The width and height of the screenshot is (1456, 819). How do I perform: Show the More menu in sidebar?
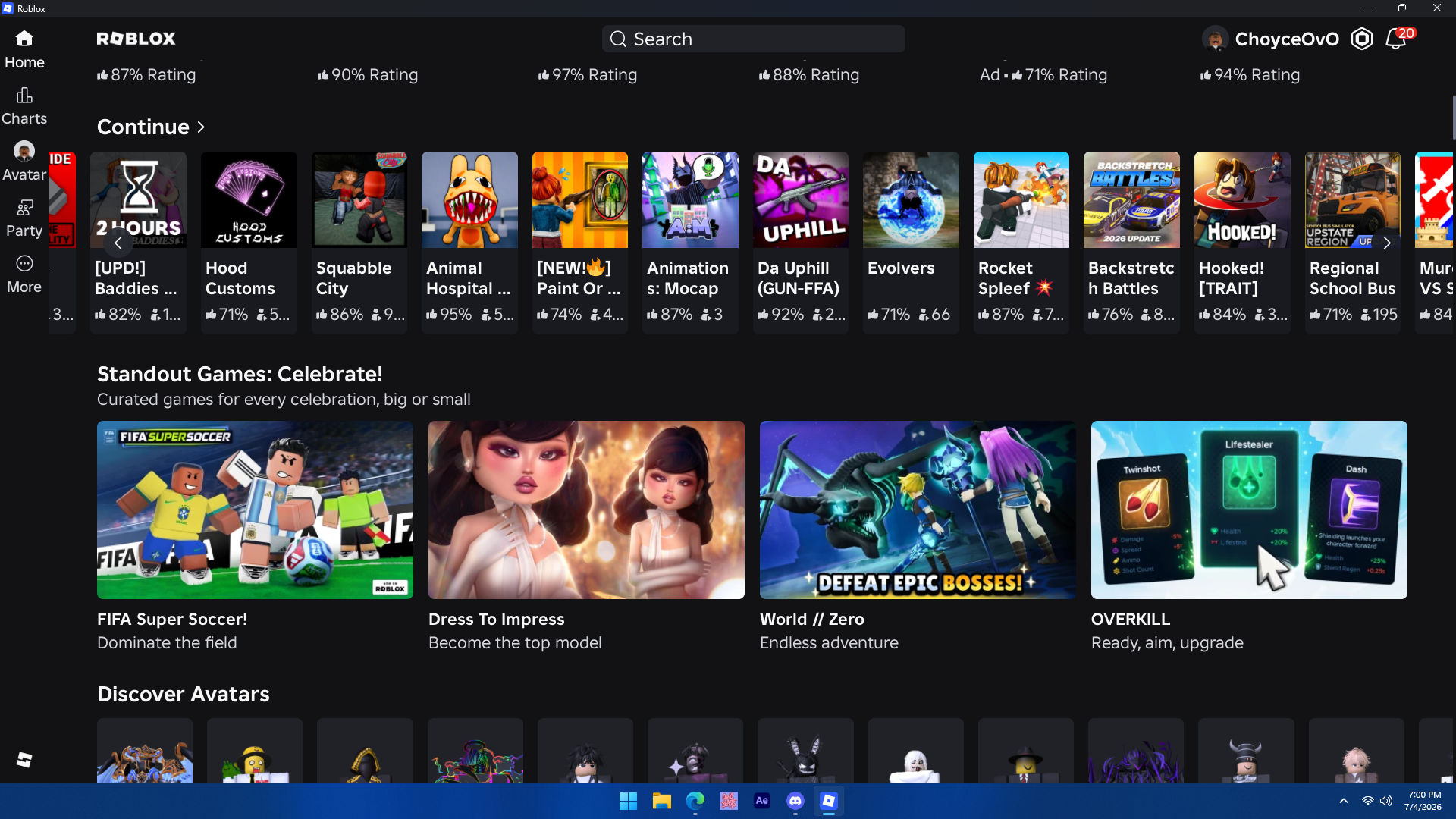click(x=24, y=274)
